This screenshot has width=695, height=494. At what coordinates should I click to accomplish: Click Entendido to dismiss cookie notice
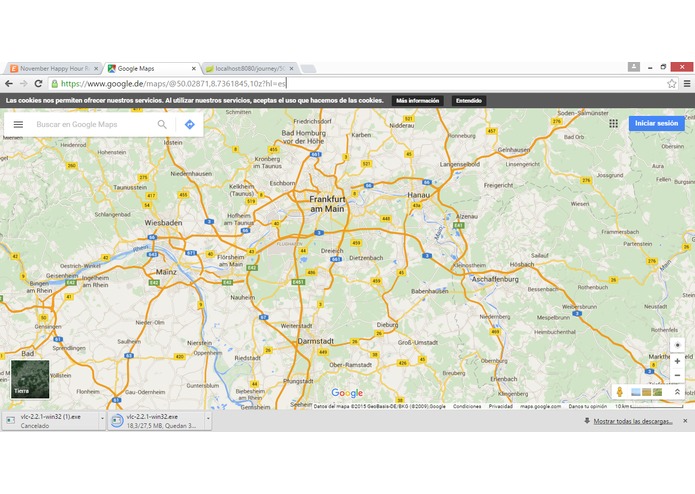(469, 101)
